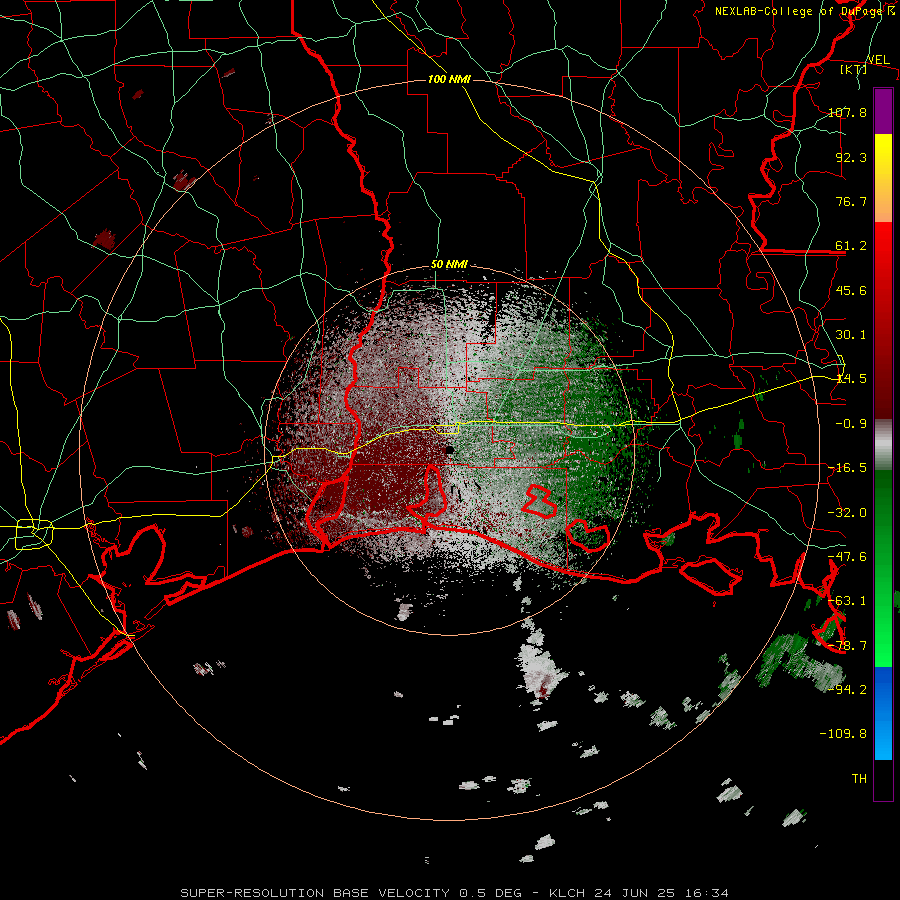Click the black radar site dot at map center
This screenshot has height=900, width=900.
(450, 449)
